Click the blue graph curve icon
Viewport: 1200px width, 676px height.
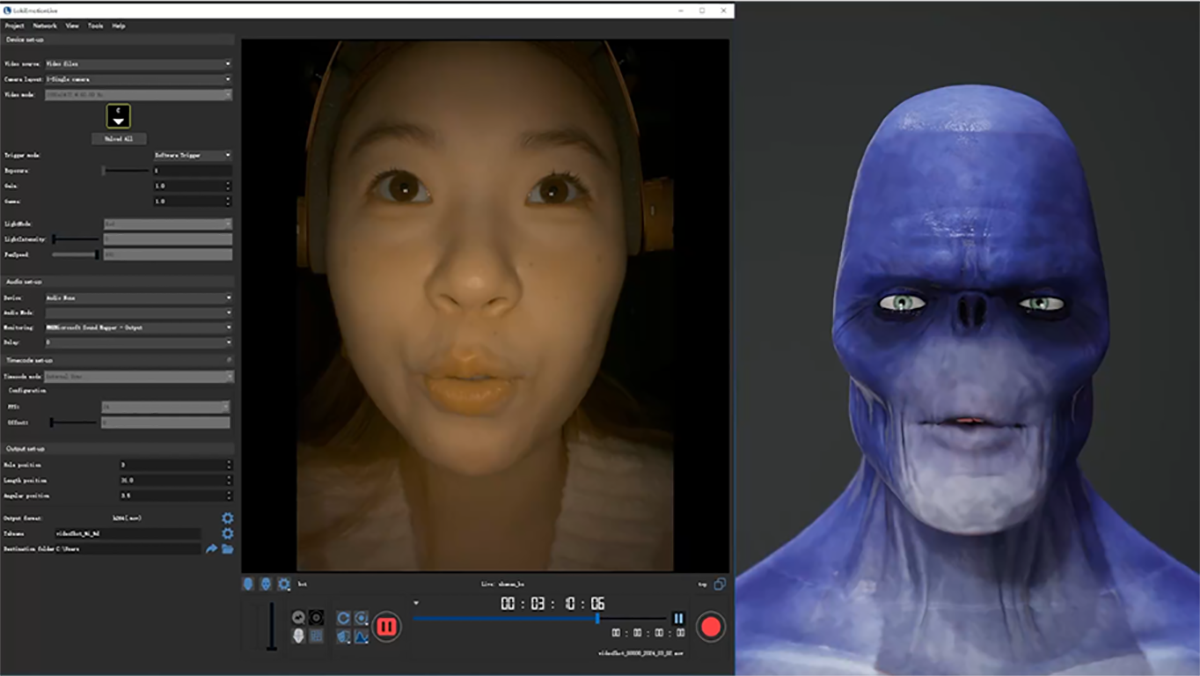click(361, 636)
